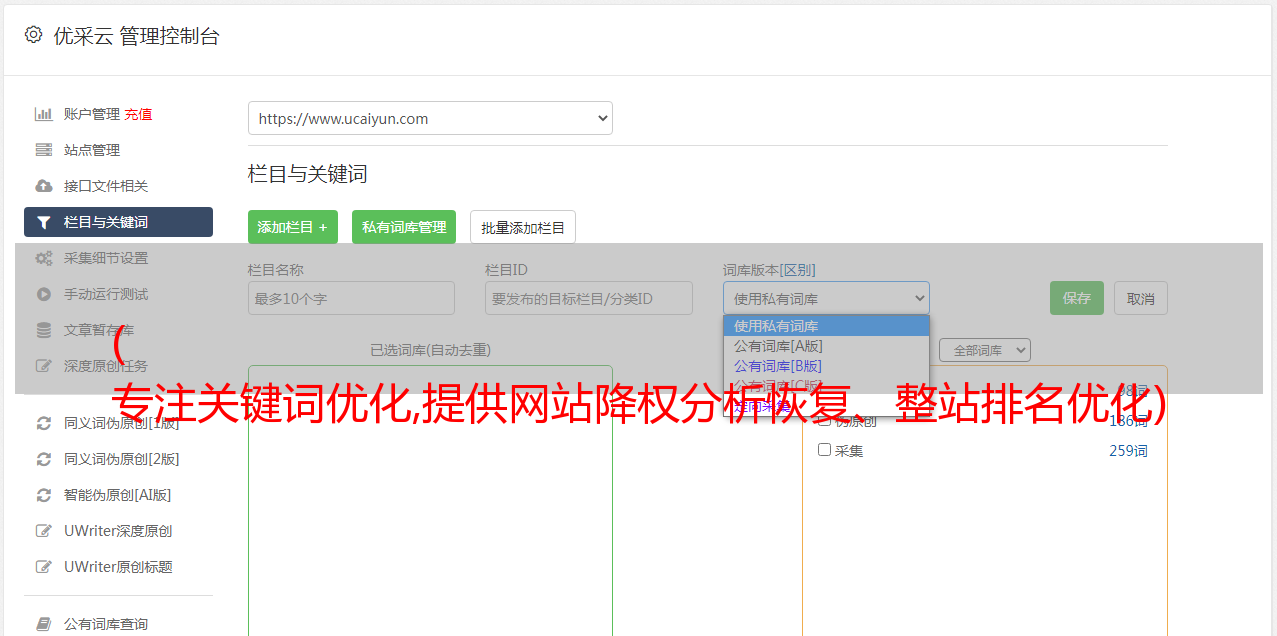The width and height of the screenshot is (1277, 636).
Task: Focus the 栏目ID input field
Action: [x=589, y=298]
